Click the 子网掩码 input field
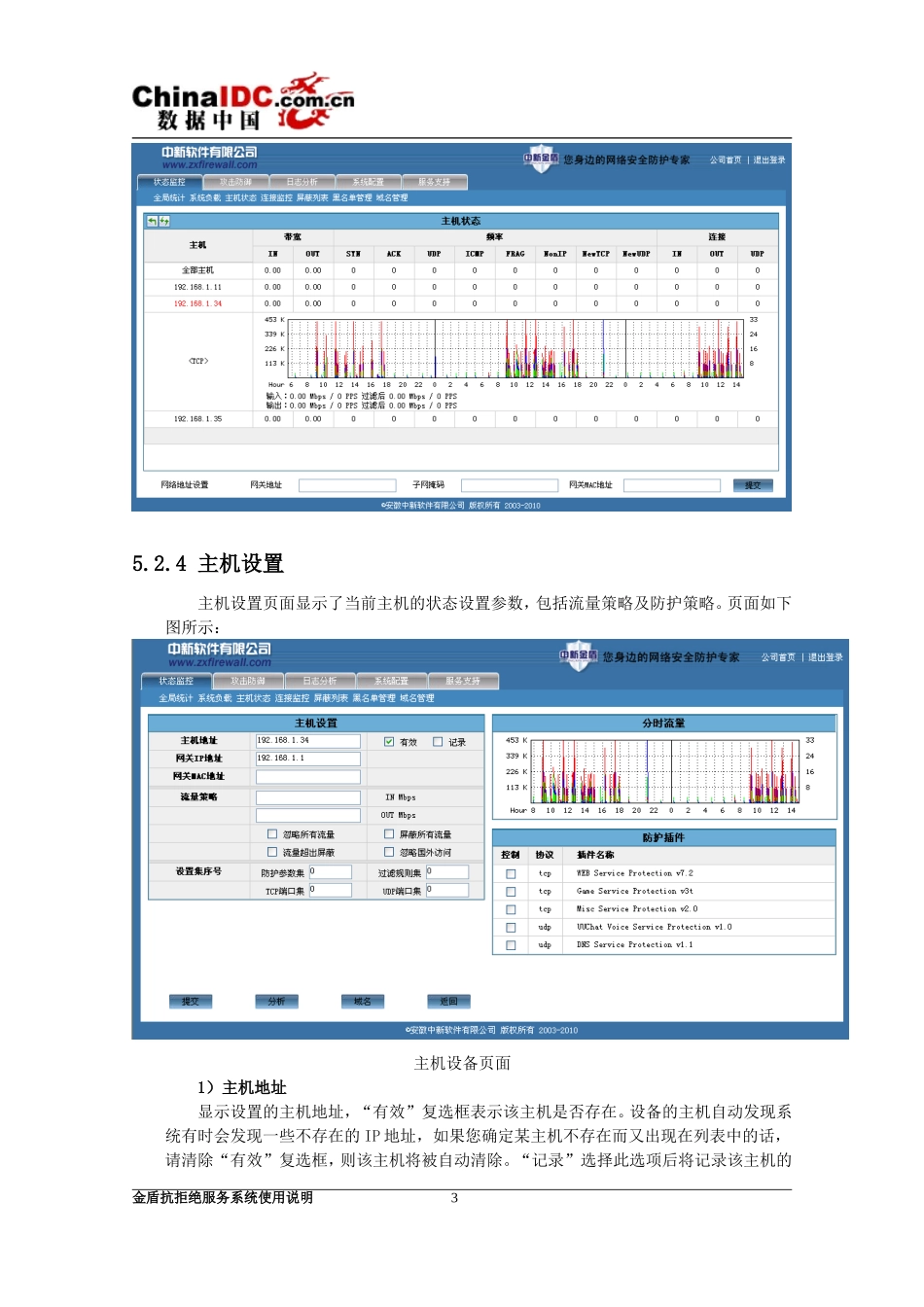924x1307 pixels. point(510,484)
